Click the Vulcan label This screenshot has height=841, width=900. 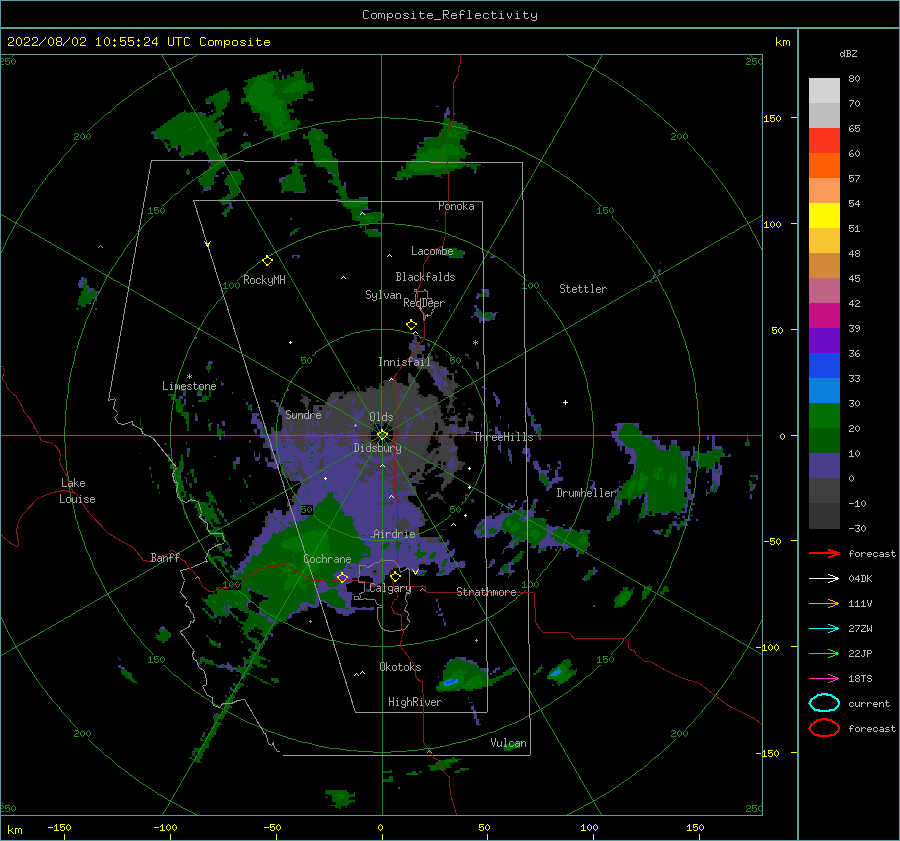[x=509, y=743]
